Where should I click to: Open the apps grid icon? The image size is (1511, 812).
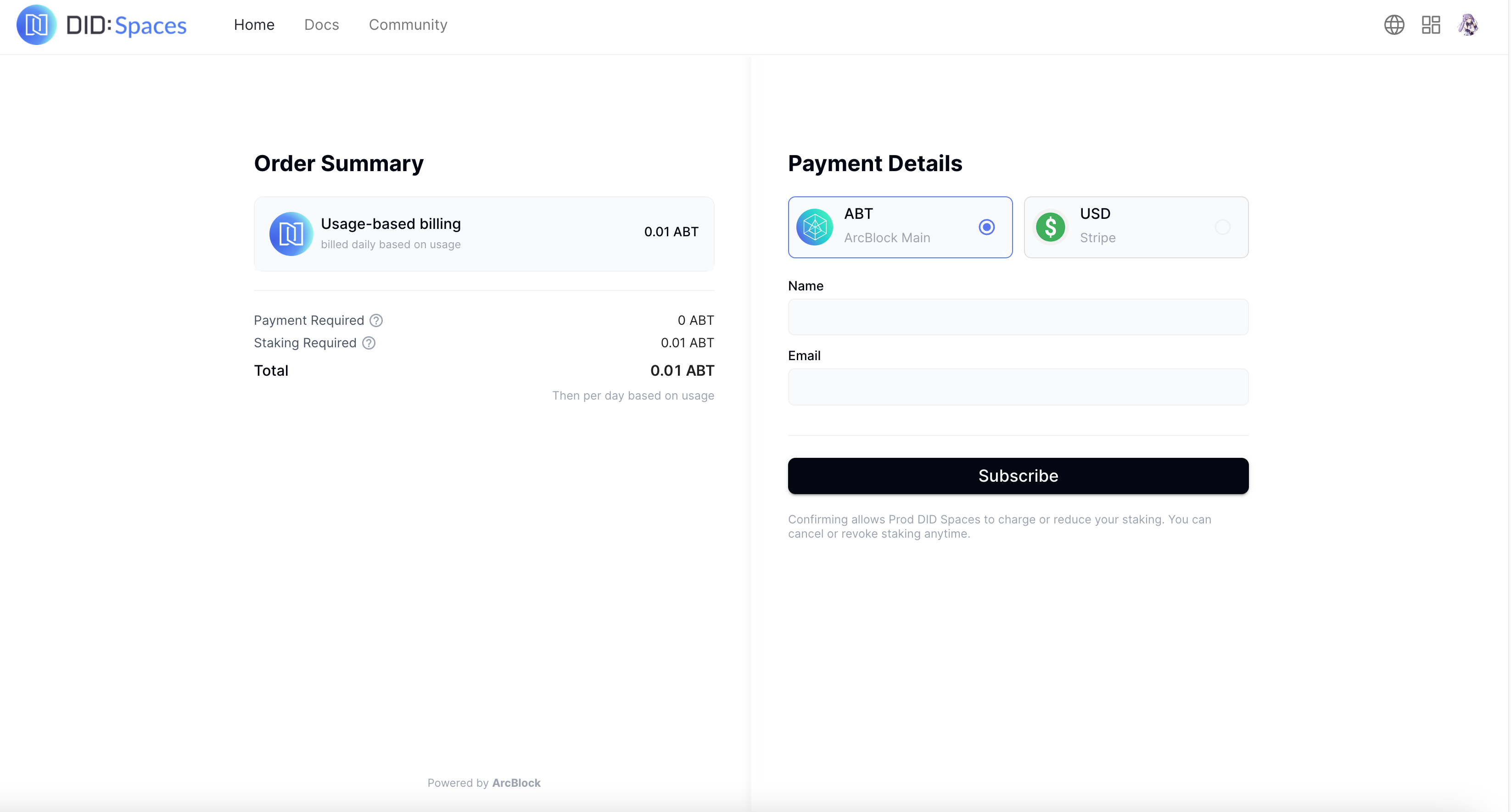[1431, 25]
